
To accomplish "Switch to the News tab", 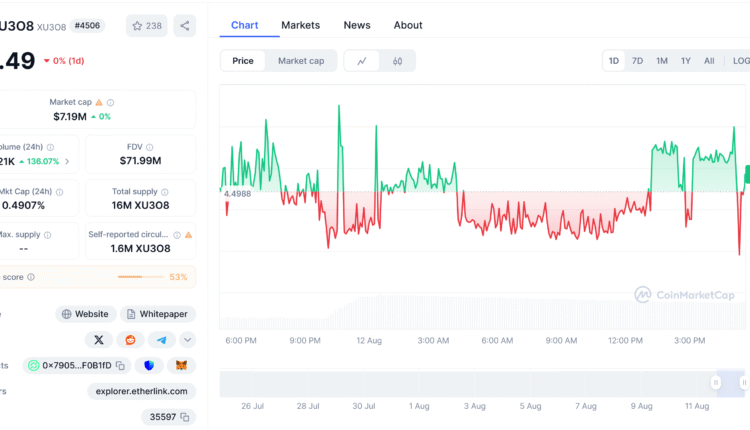I will 356,25.
